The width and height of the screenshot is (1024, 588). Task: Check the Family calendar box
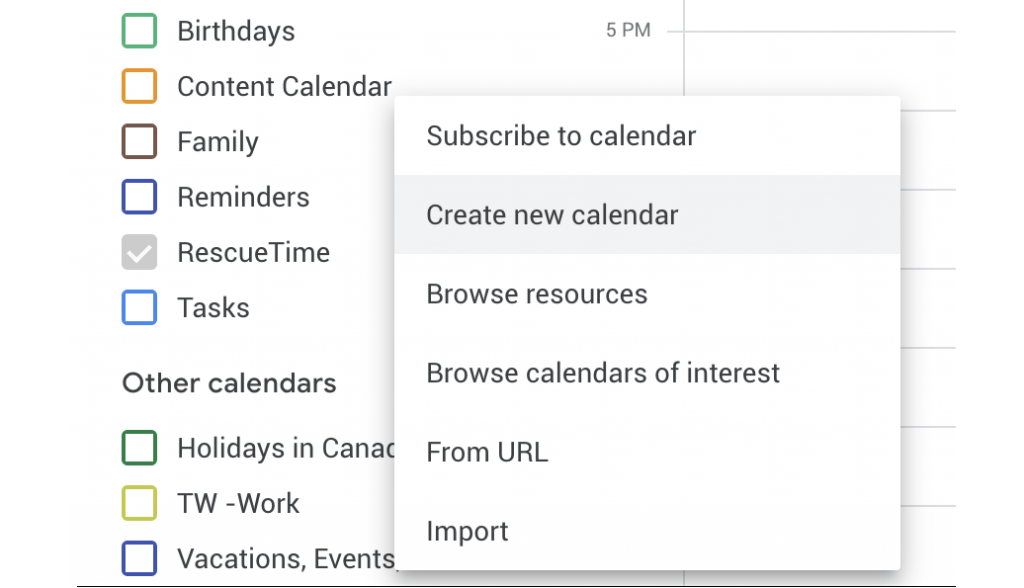[x=139, y=142]
